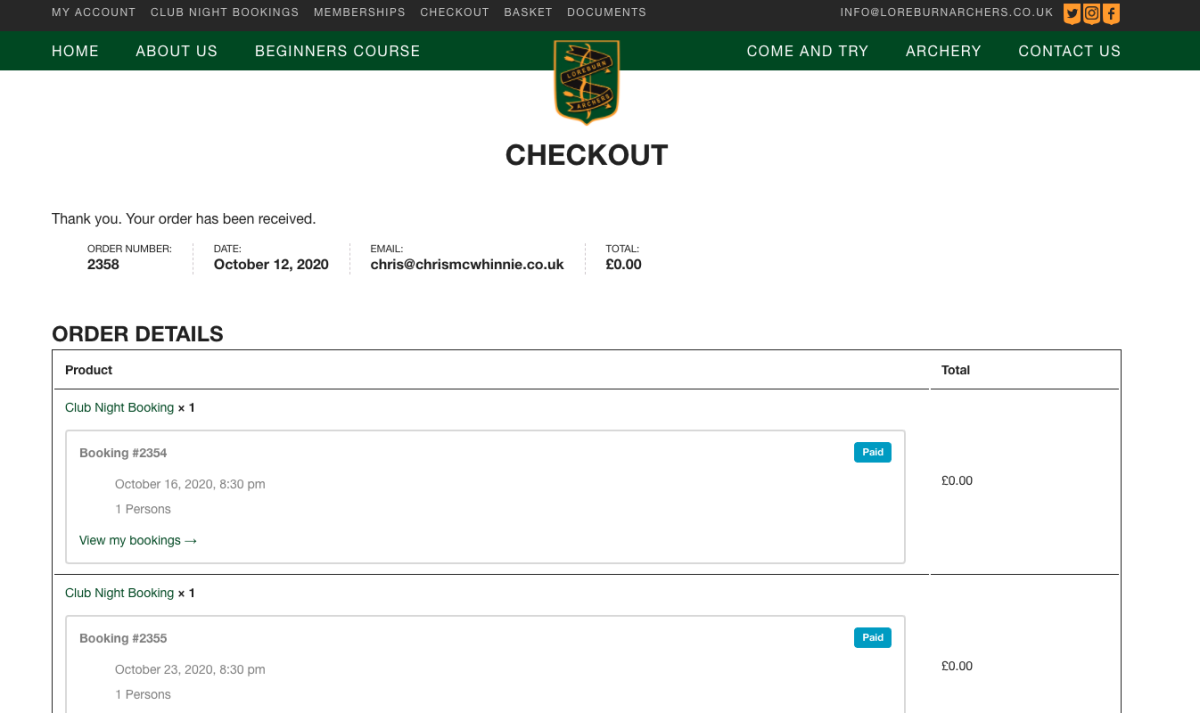Go to Beginners Course page

pyautogui.click(x=337, y=51)
